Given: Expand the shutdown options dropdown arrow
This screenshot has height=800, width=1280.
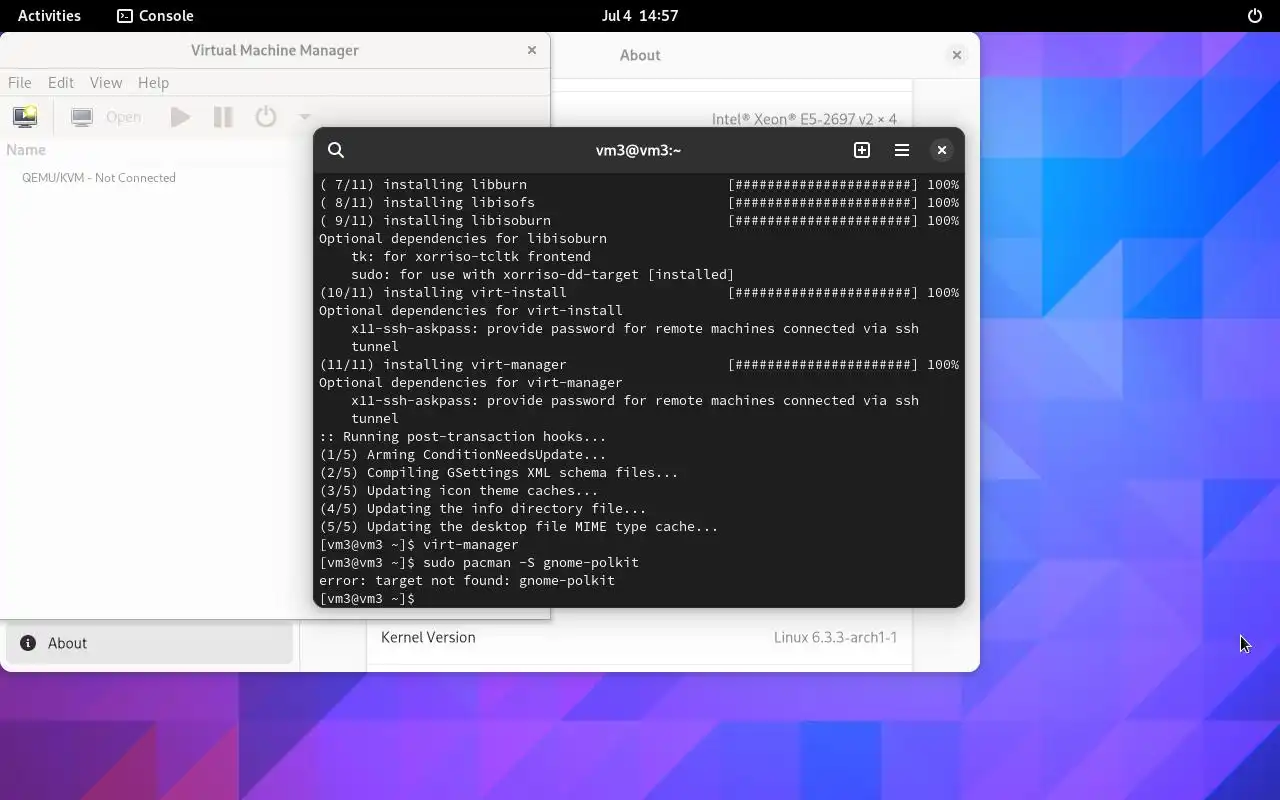Looking at the screenshot, I should [x=305, y=117].
